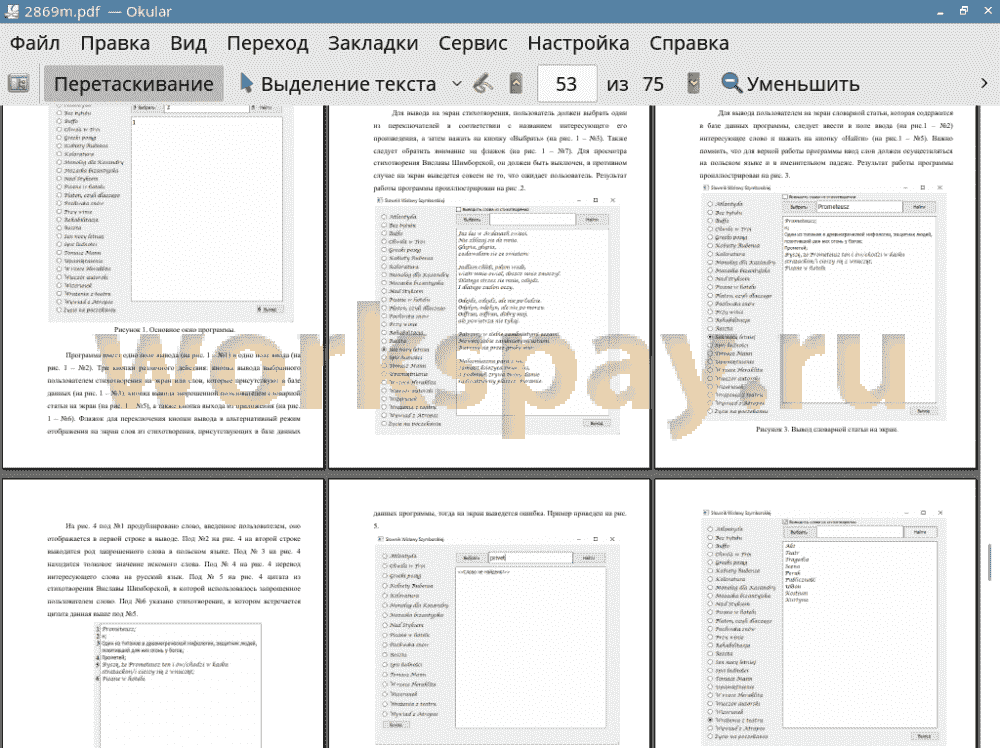The width and height of the screenshot is (1000, 748).
Task: Open the Закладки menu
Action: (373, 43)
